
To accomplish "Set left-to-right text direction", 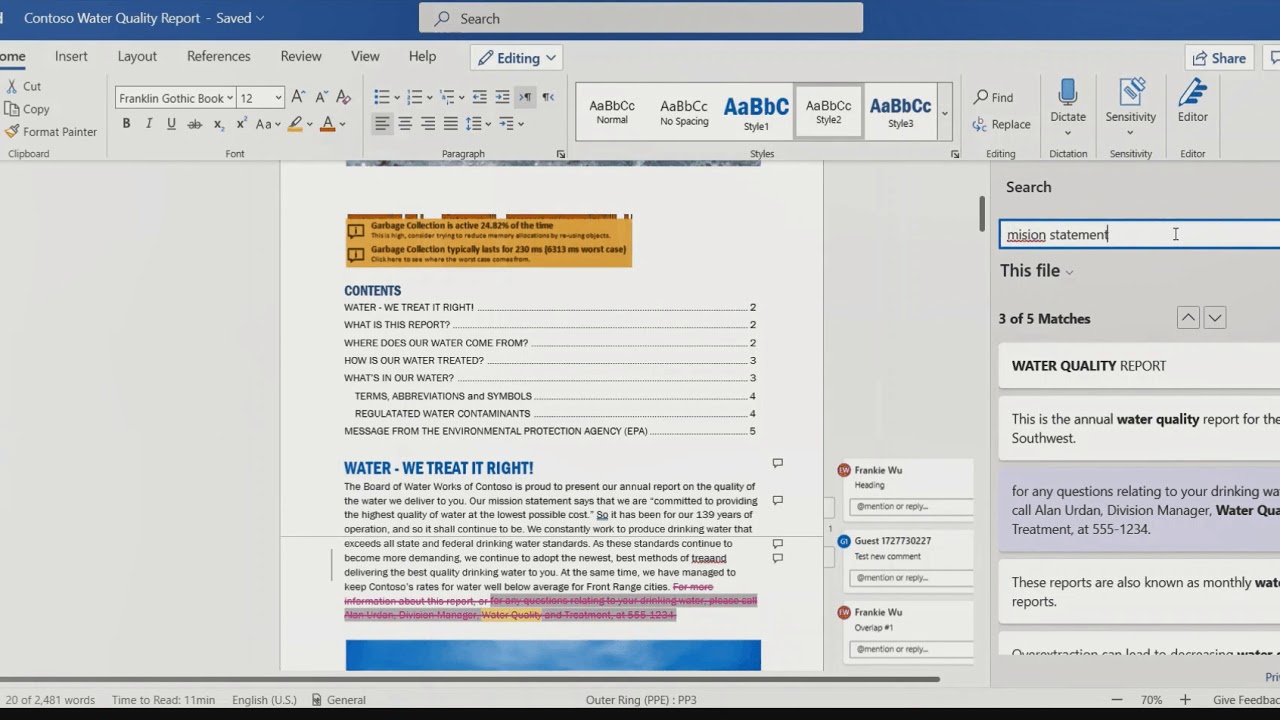I will (525, 97).
